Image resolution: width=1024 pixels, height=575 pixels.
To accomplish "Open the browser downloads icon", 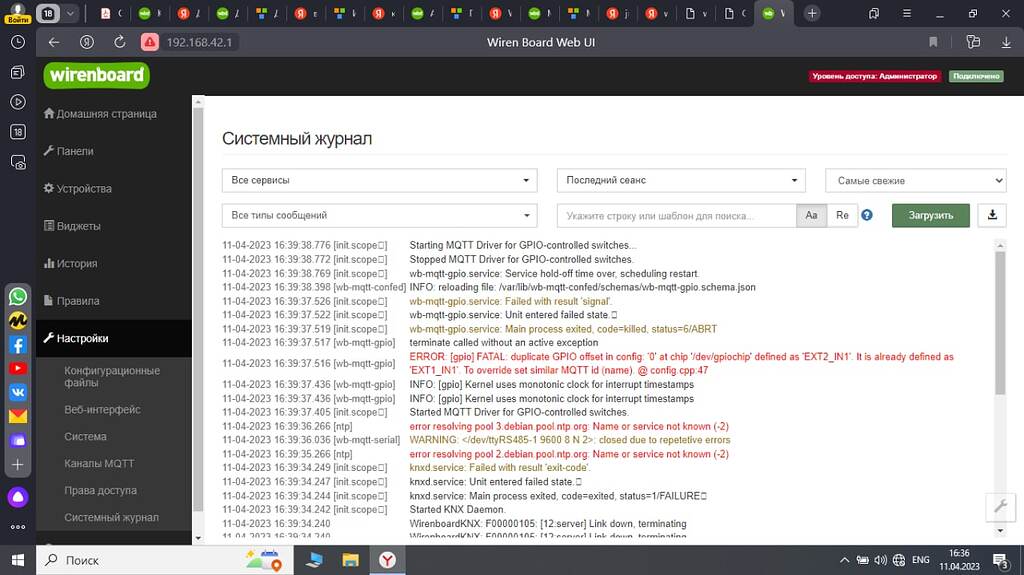I will pos(1006,42).
